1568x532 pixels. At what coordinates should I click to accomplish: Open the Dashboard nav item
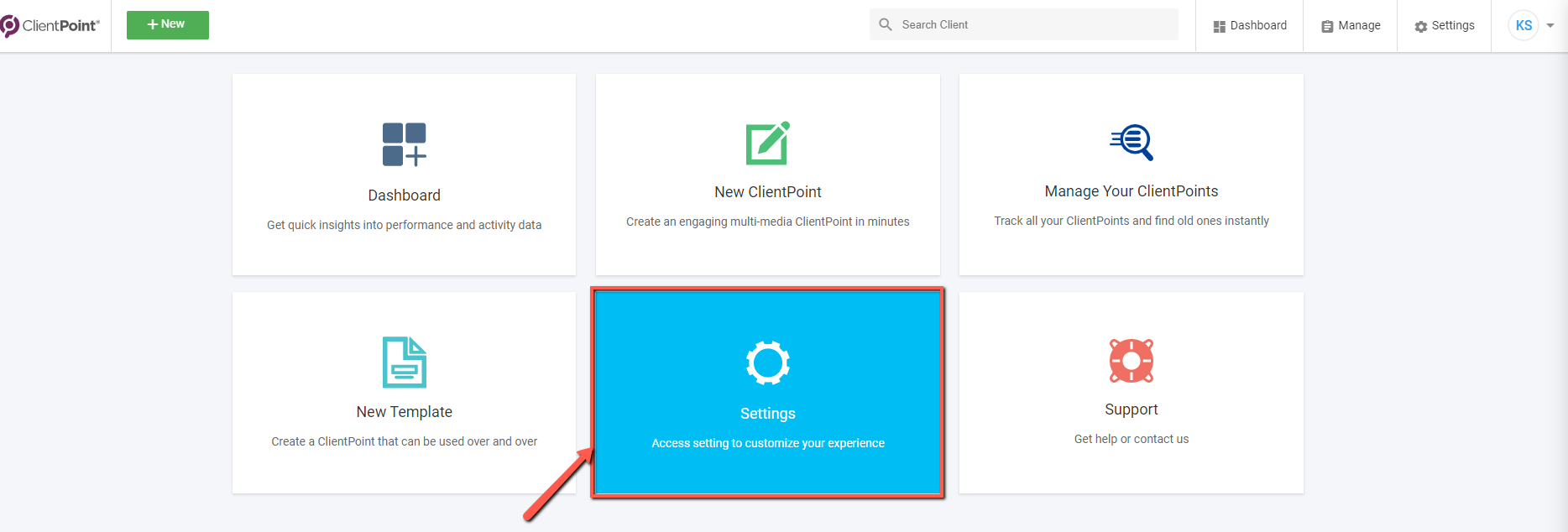pos(1250,26)
